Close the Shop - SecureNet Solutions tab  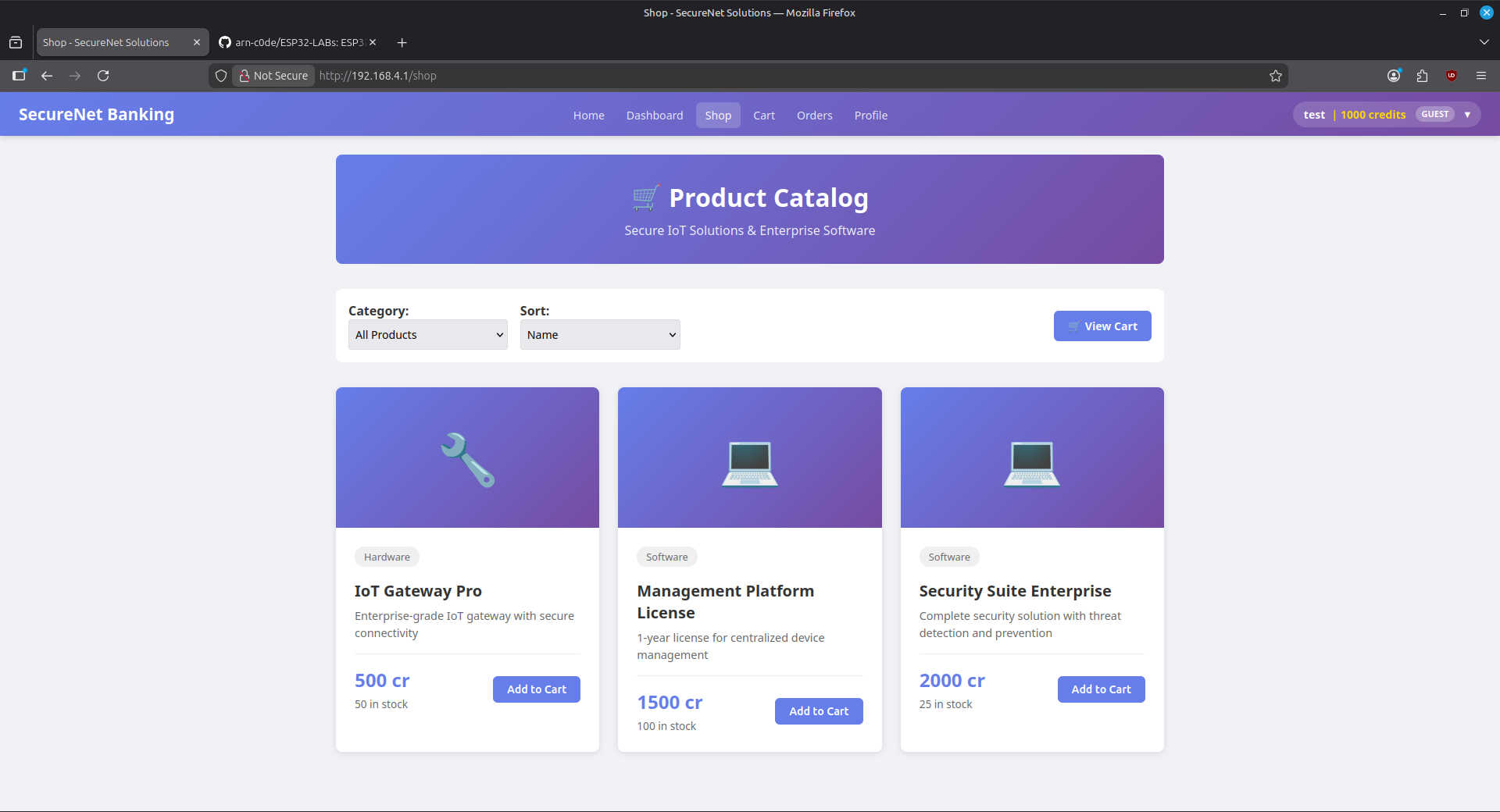pyautogui.click(x=197, y=42)
